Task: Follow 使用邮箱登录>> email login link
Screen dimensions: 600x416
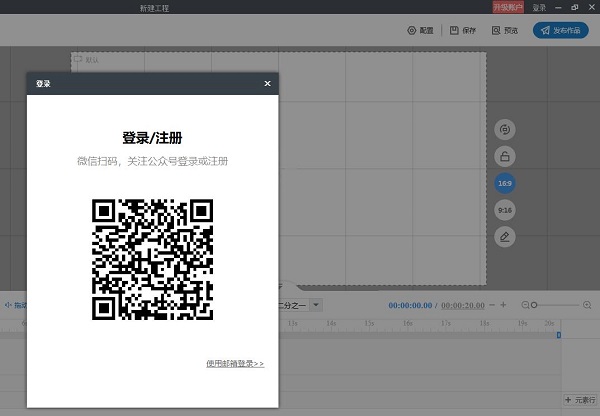Action: pyautogui.click(x=235, y=363)
